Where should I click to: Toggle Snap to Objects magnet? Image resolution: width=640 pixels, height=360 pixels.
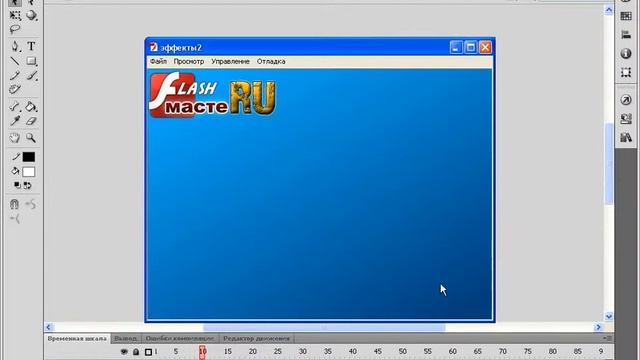coord(14,204)
